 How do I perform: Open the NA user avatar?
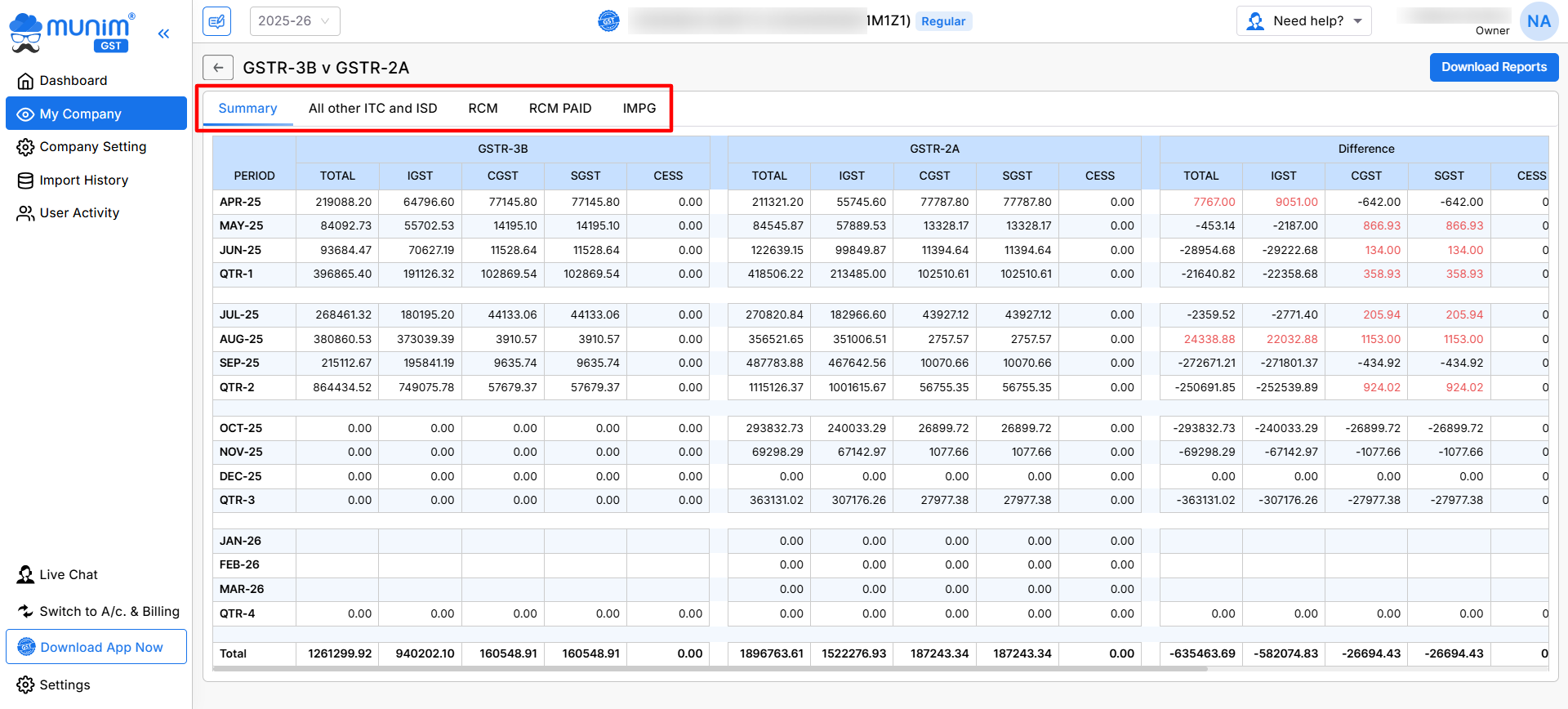1538,21
